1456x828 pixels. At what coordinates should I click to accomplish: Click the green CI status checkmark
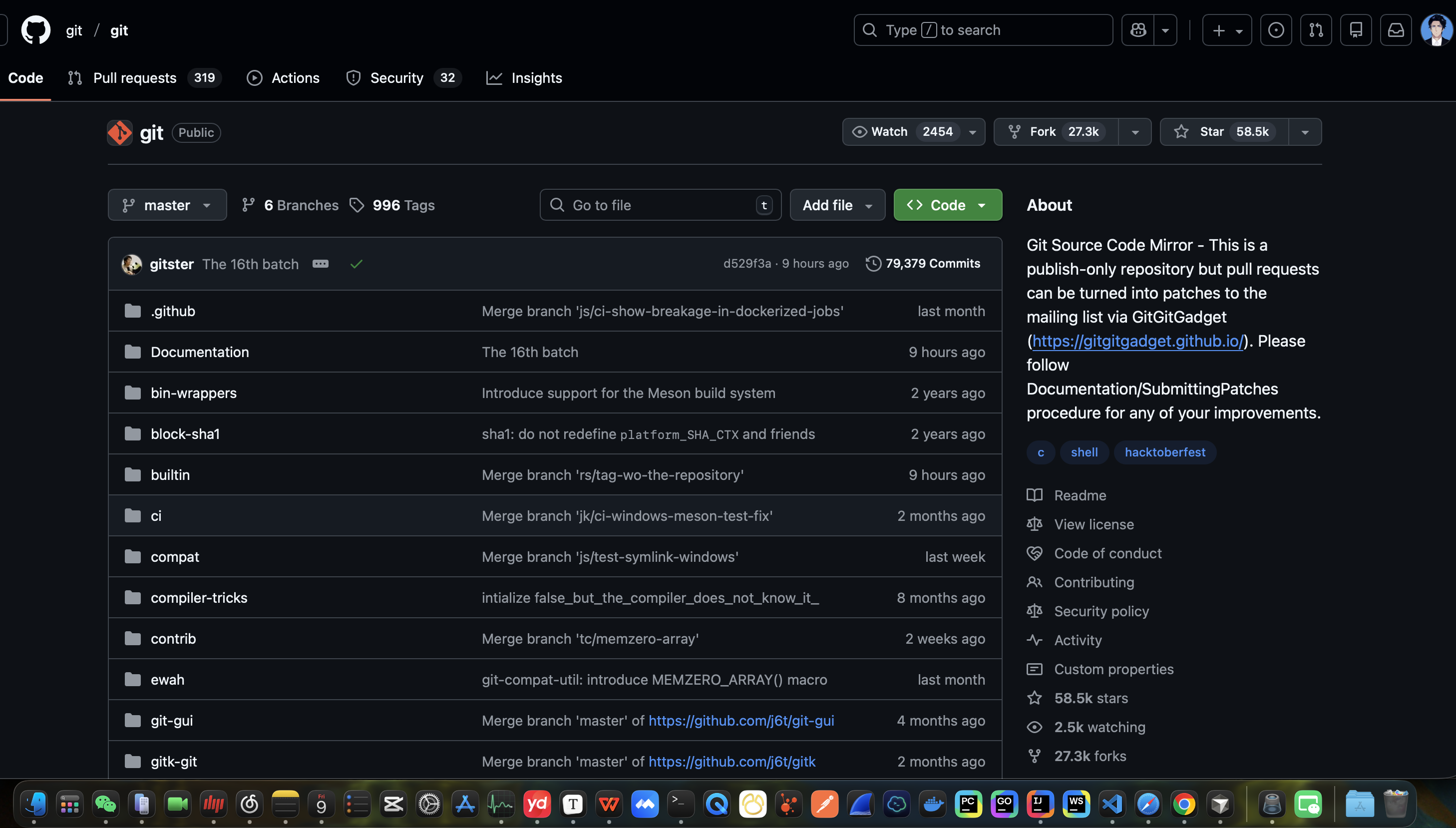point(357,264)
